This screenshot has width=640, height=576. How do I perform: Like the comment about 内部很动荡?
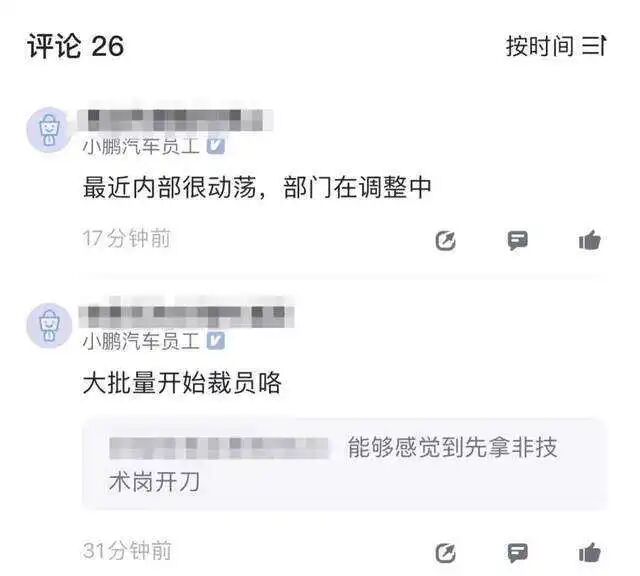click(x=590, y=240)
